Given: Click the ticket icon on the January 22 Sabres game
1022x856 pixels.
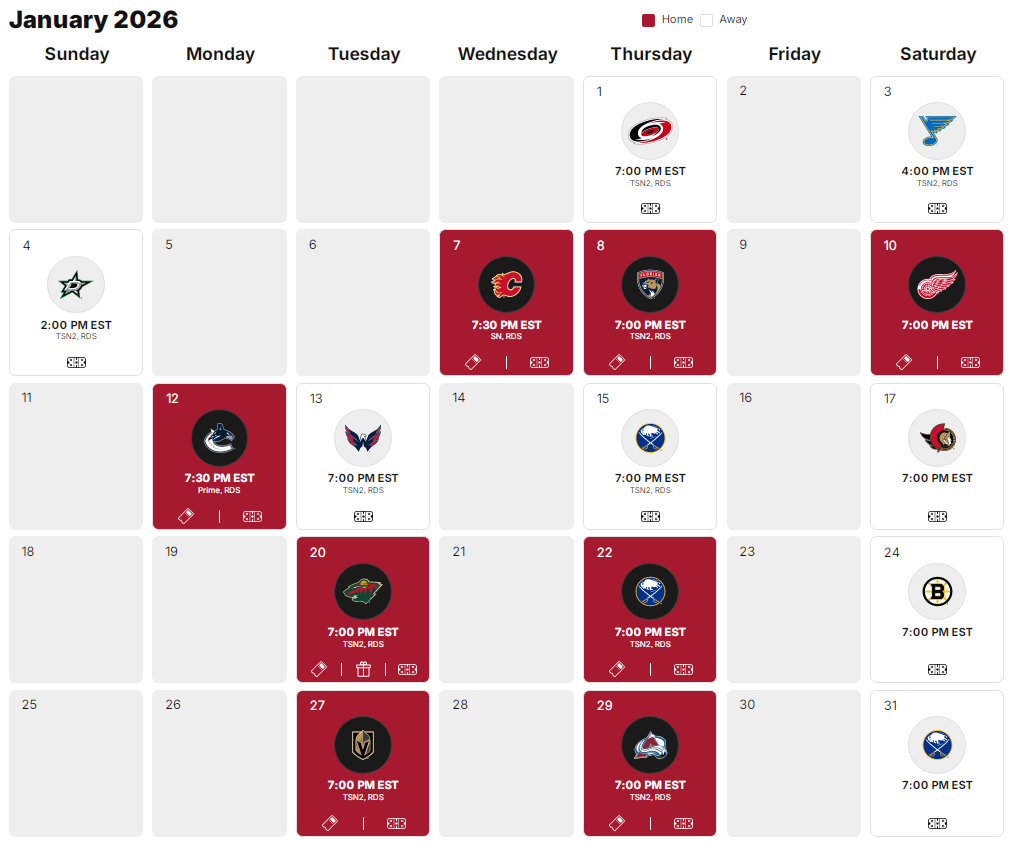Looking at the screenshot, I should click(x=616, y=669).
